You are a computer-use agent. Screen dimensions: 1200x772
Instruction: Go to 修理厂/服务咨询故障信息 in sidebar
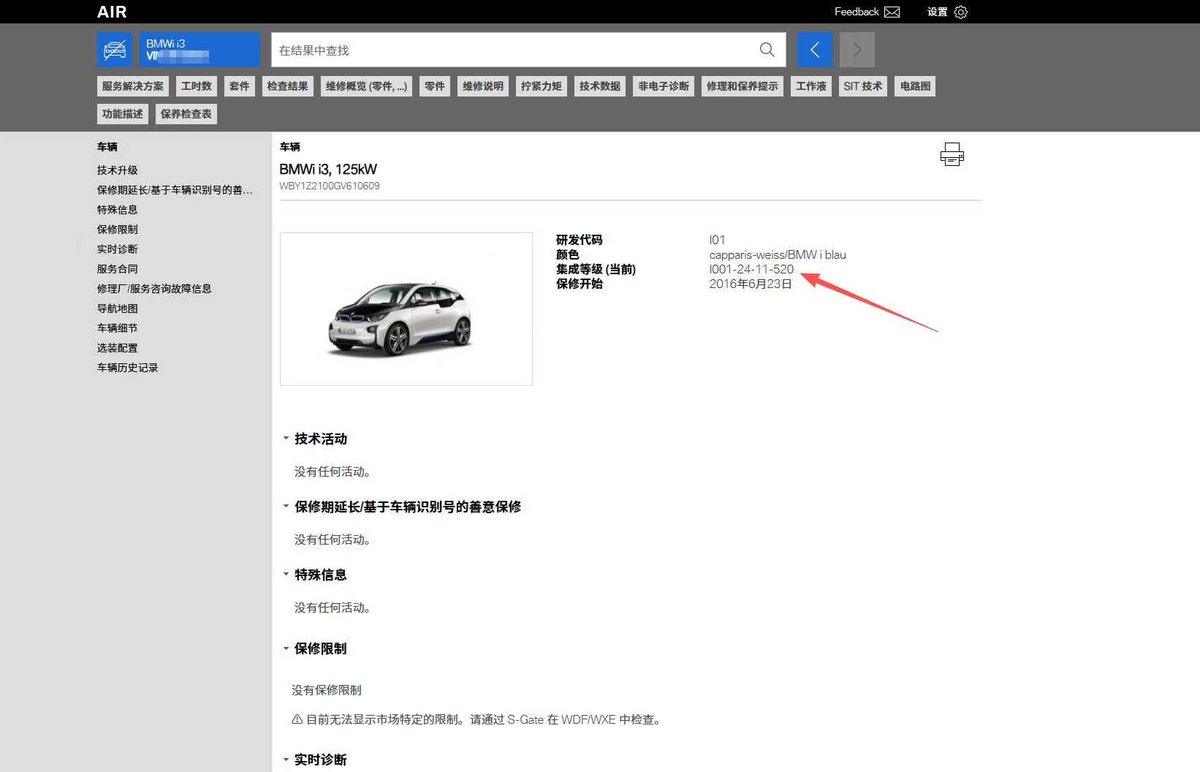click(154, 289)
